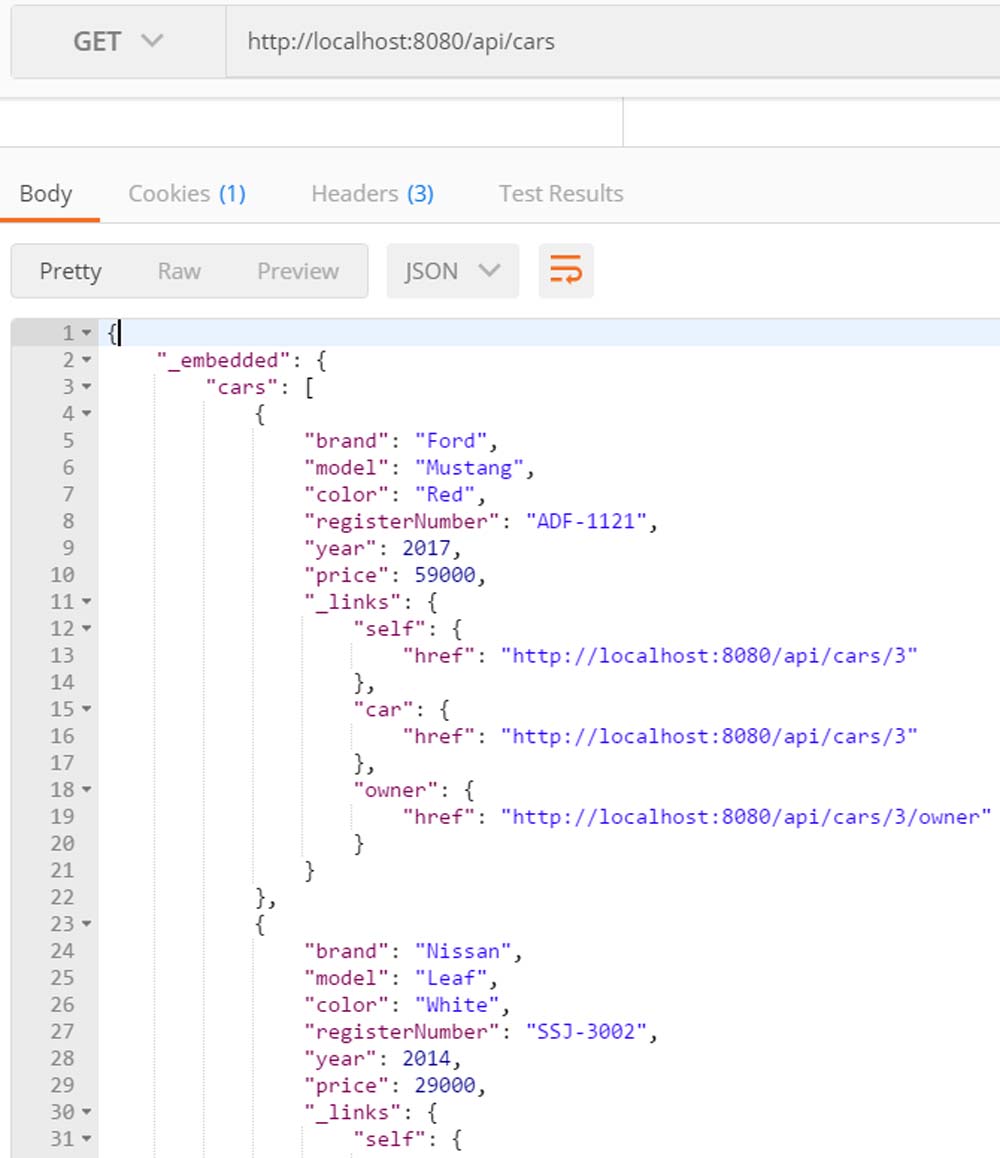Click the request URL input field
This screenshot has height=1158, width=1000.
click(610, 42)
